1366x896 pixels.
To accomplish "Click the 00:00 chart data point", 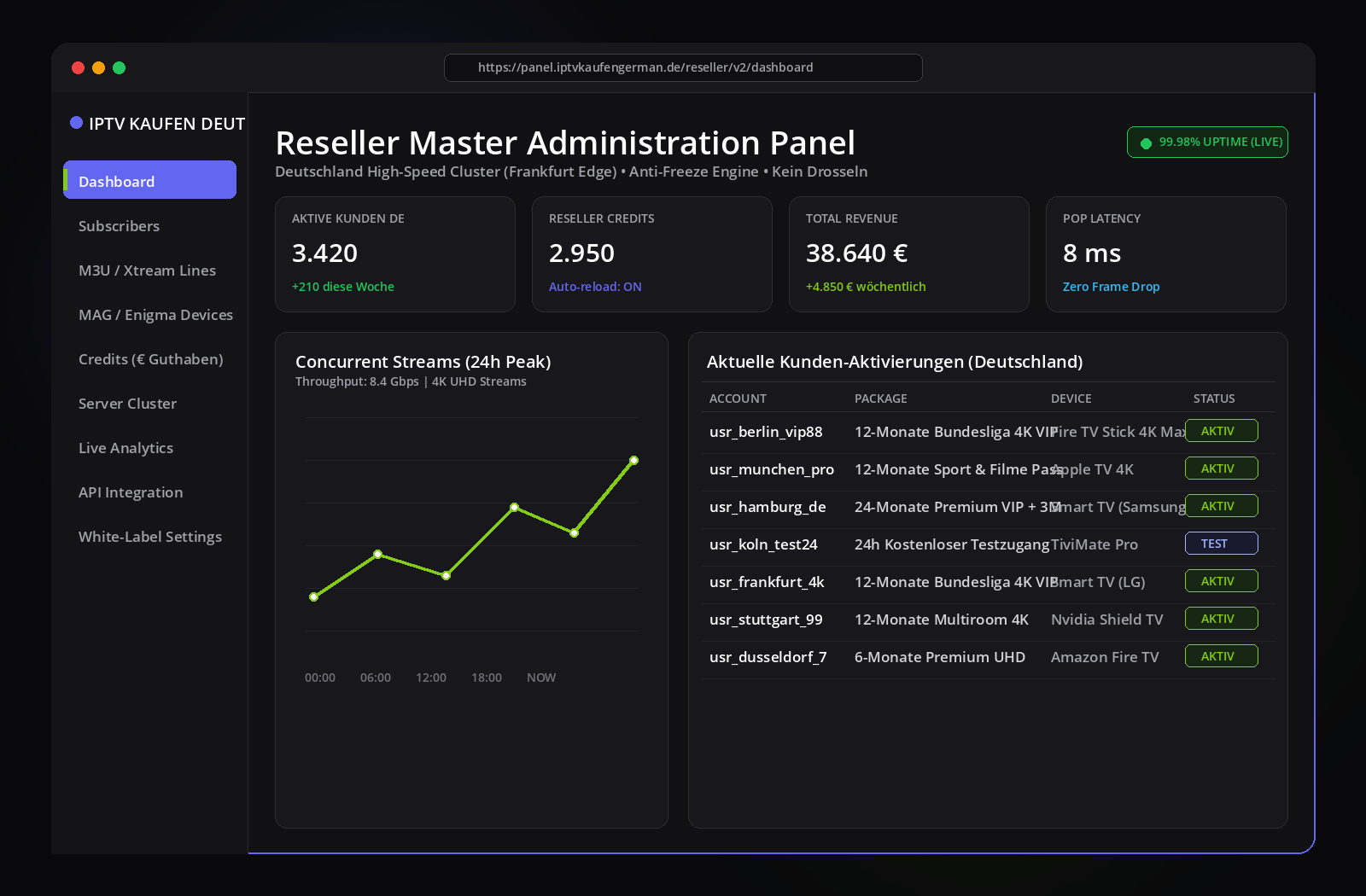I will pyautogui.click(x=313, y=597).
